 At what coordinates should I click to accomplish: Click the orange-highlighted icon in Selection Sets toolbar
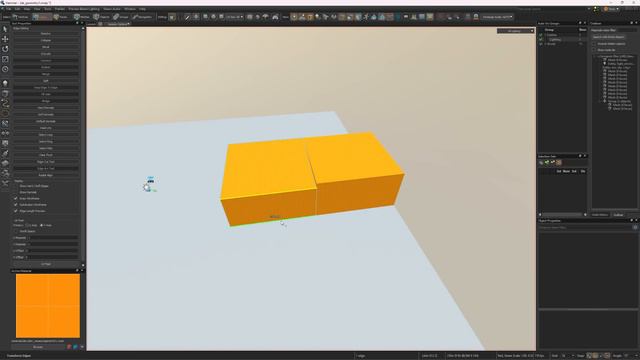point(559,162)
